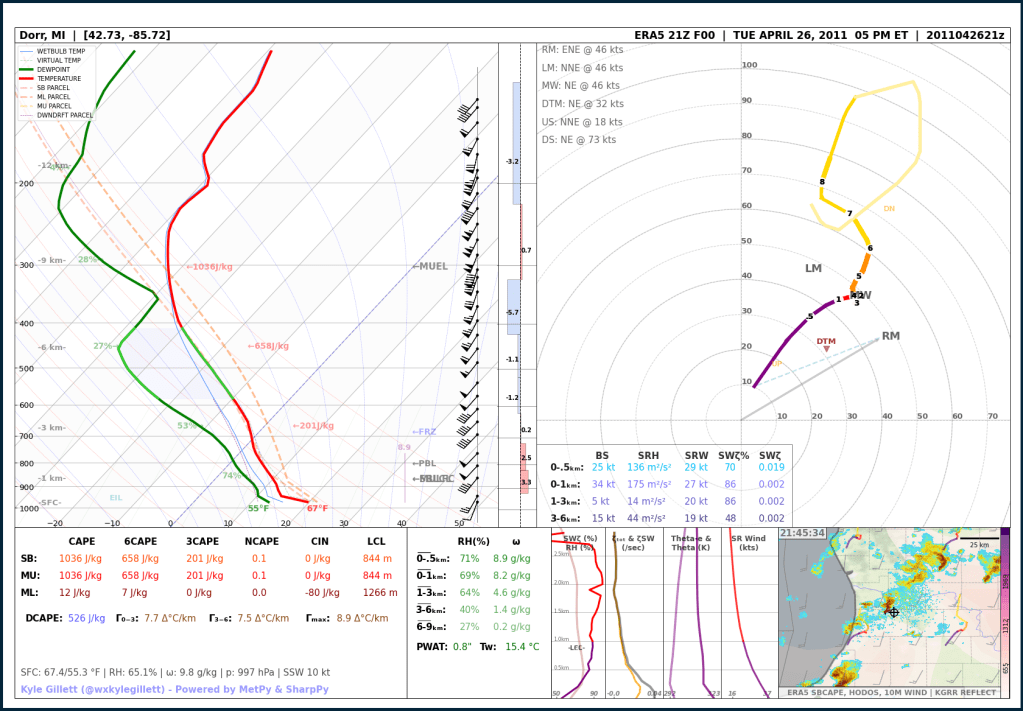Click the PBL arrow marker on skew-T
The width and height of the screenshot is (1023, 711).
(424, 463)
